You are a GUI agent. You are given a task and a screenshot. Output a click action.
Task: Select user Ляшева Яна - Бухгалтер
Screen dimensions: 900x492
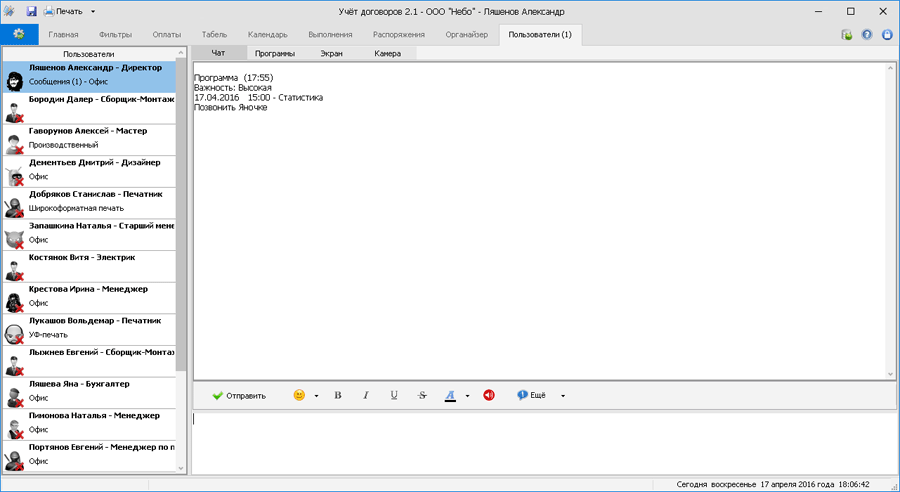point(89,392)
